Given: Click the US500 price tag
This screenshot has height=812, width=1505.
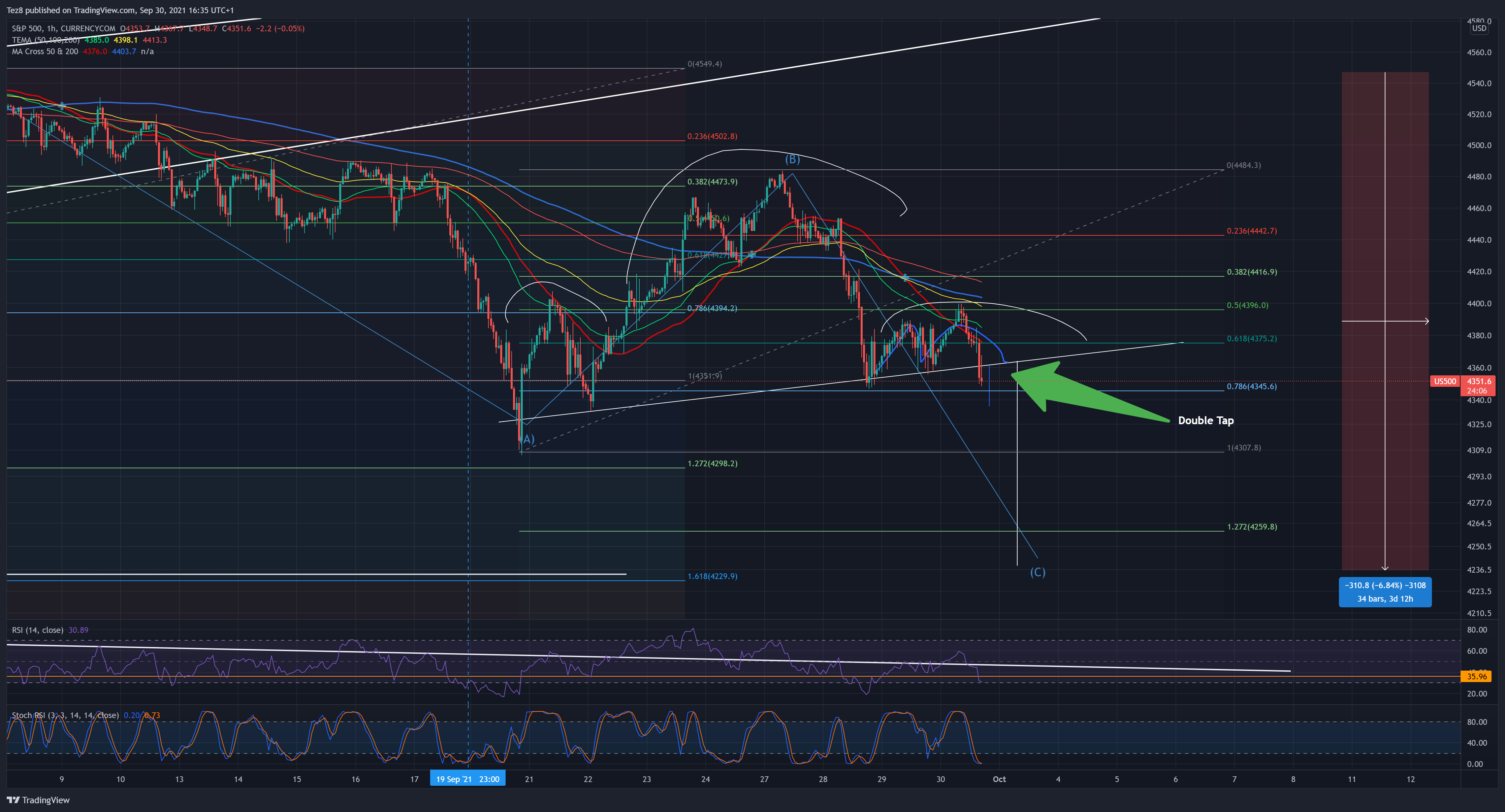Looking at the screenshot, I should tap(1445, 381).
